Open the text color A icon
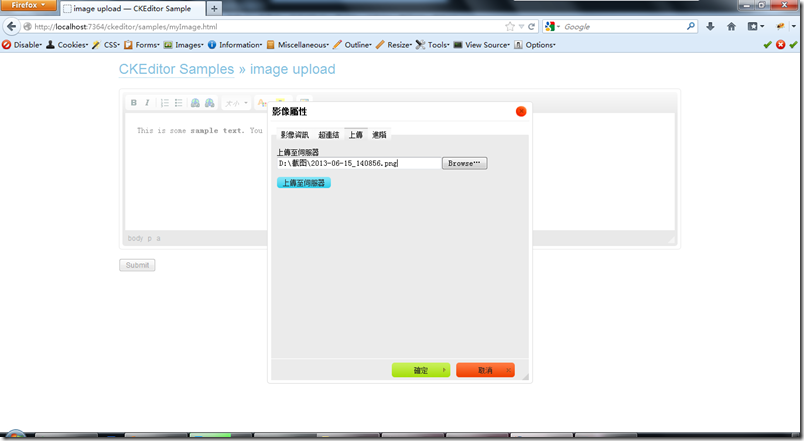The image size is (804, 441). click(262, 103)
